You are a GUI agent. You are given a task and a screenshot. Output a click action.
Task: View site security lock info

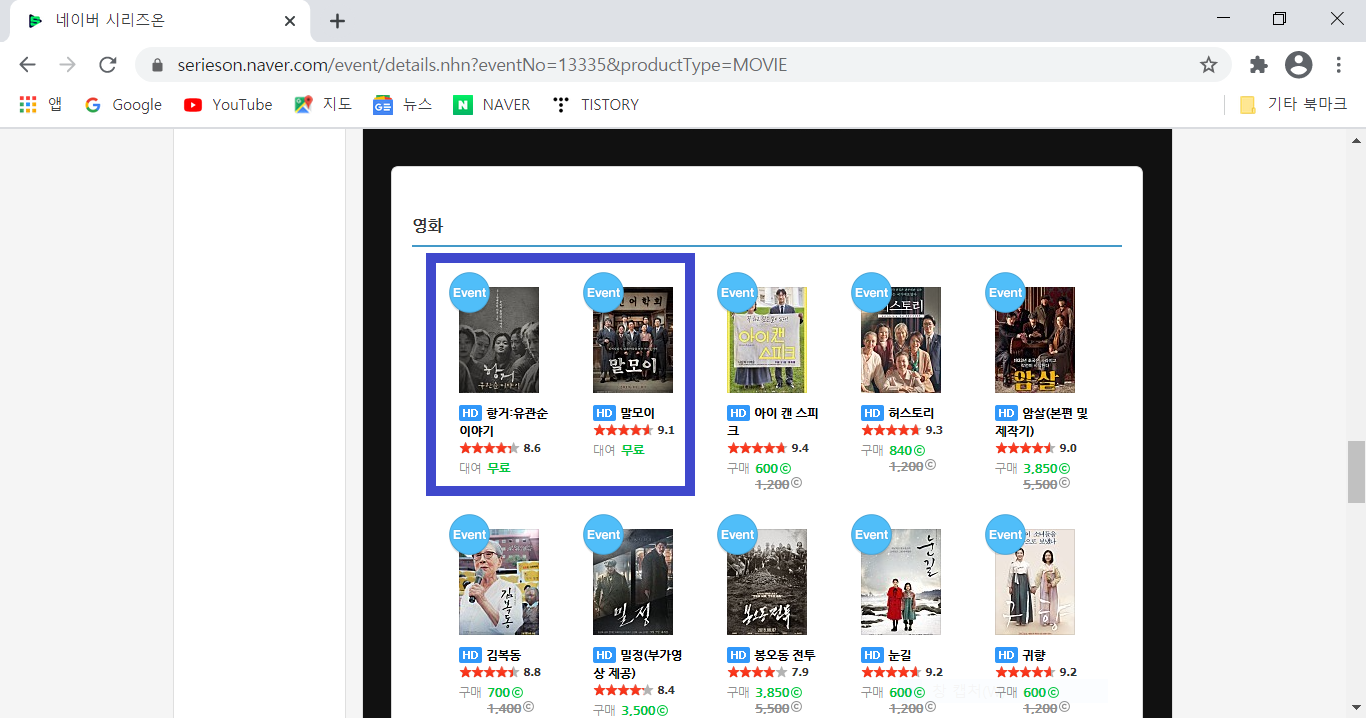tap(156, 65)
